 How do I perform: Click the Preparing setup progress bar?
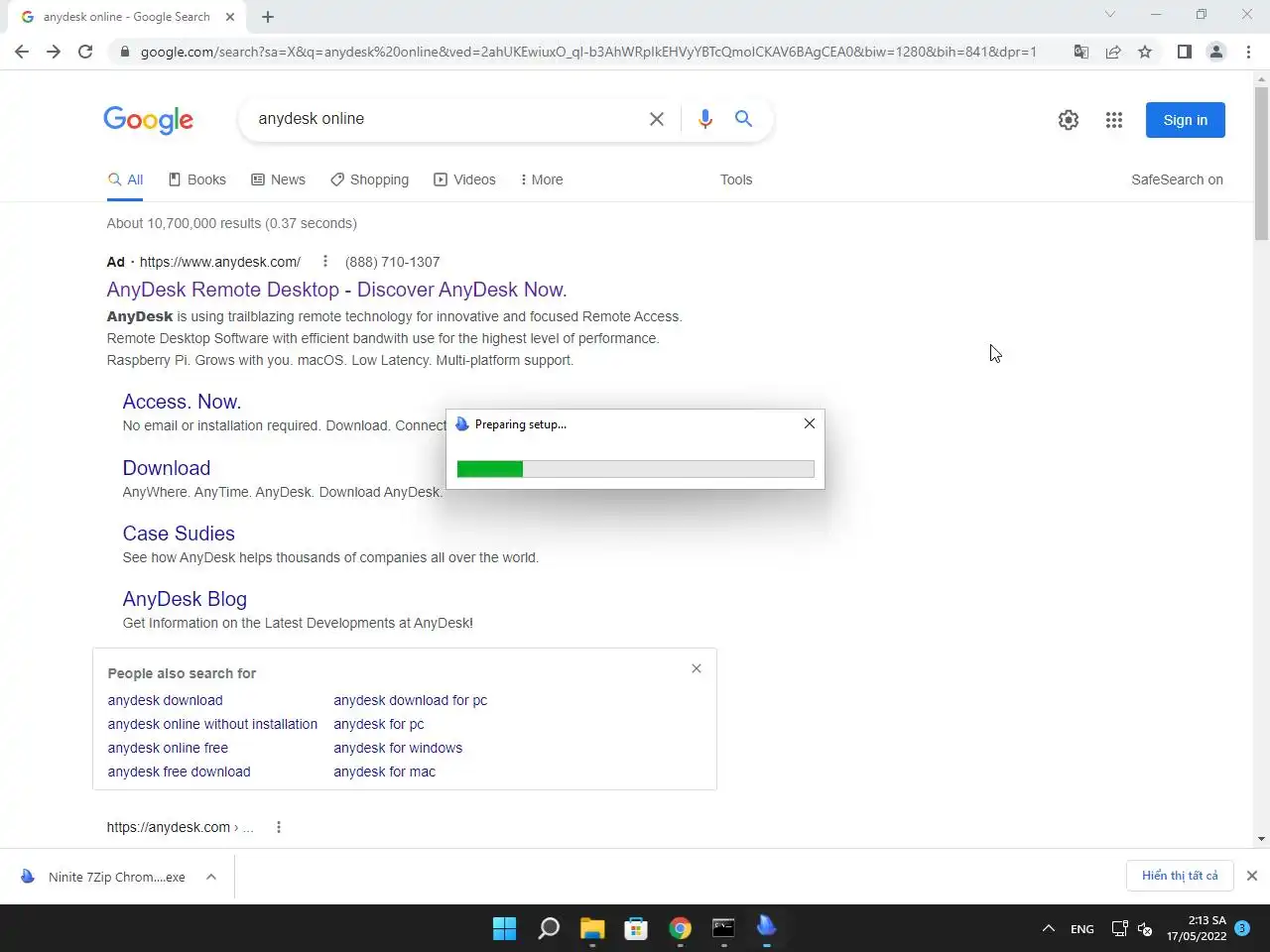[635, 469]
